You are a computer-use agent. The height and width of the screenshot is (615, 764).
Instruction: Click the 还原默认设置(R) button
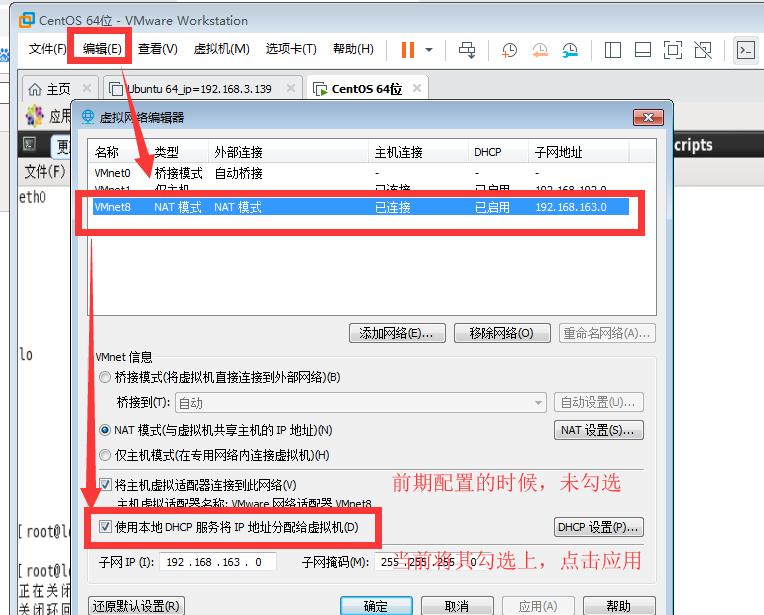[x=136, y=606]
